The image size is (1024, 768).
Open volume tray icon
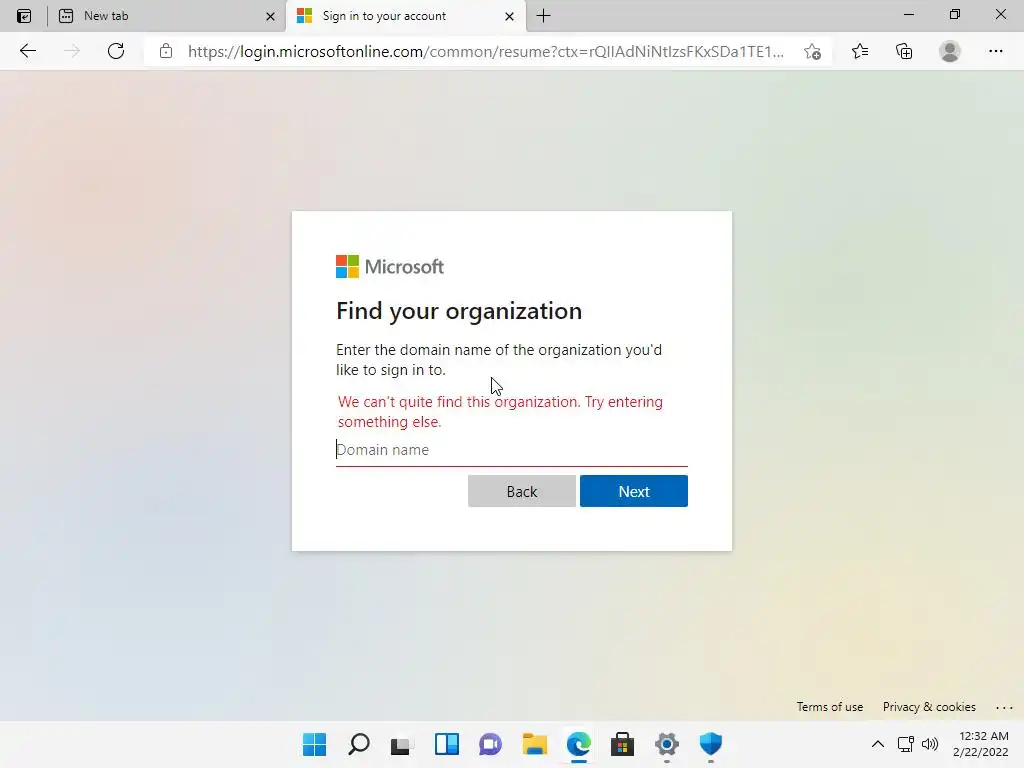click(930, 744)
